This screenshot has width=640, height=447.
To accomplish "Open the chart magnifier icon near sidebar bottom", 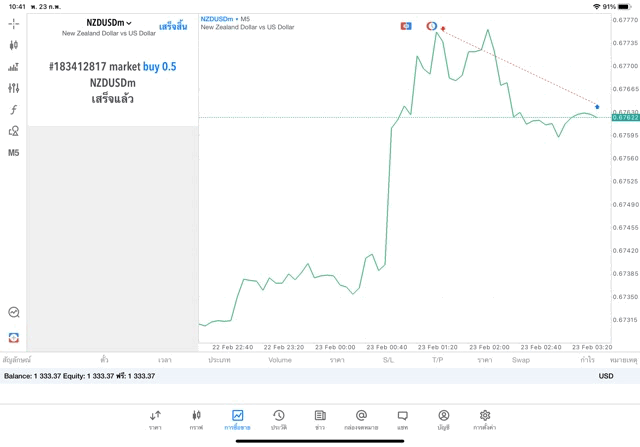I will (x=13, y=312).
